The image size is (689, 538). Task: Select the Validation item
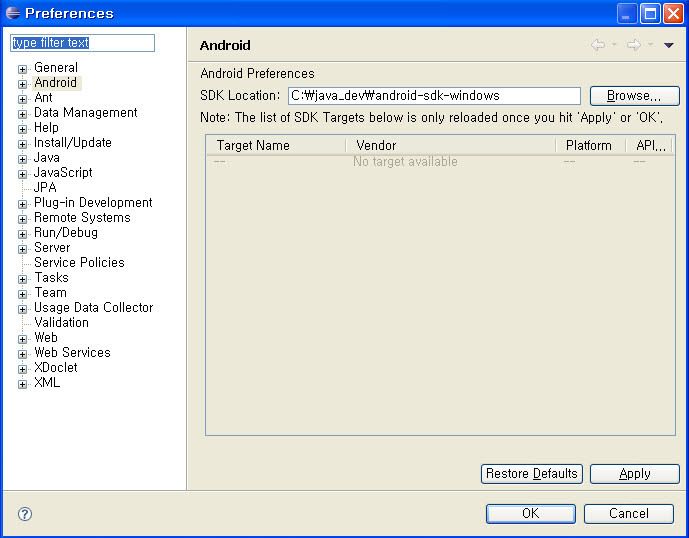pyautogui.click(x=62, y=323)
